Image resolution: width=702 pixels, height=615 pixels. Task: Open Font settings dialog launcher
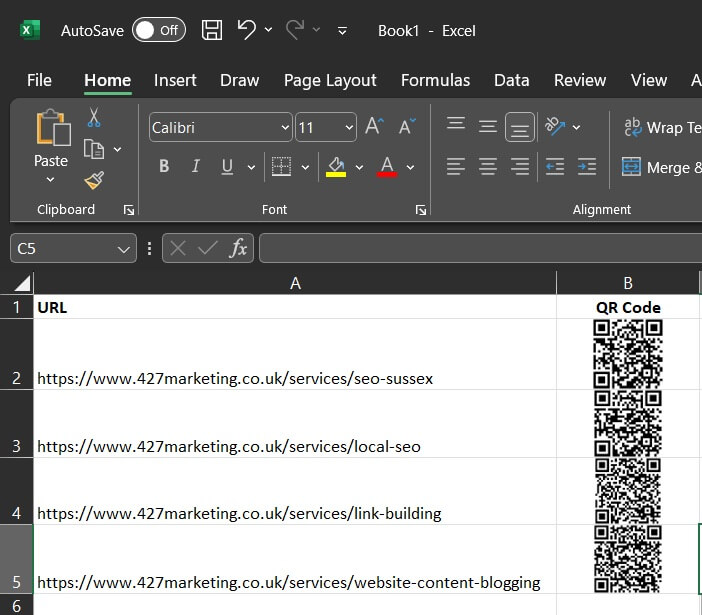(420, 210)
